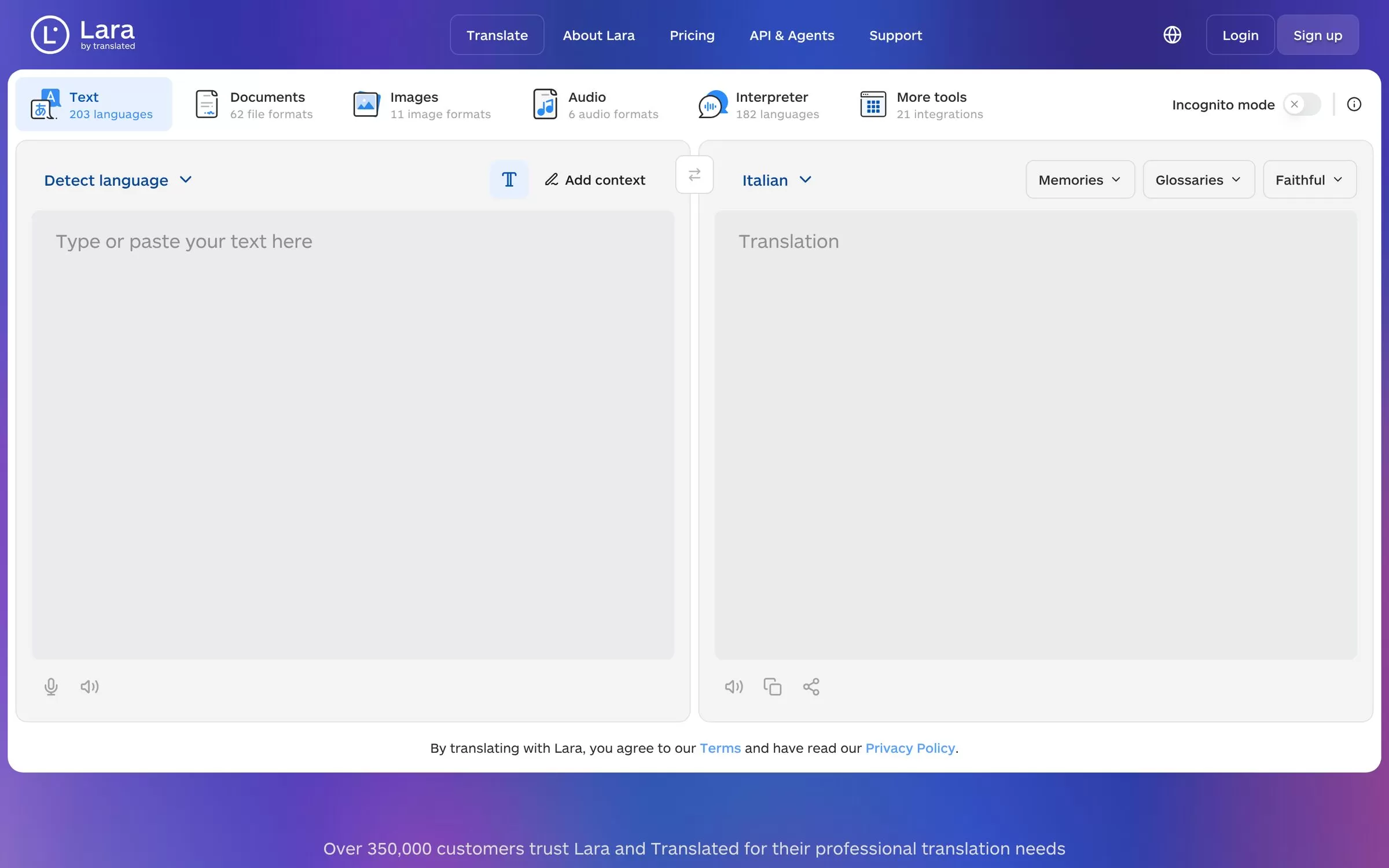Click the Add context button
This screenshot has height=868, width=1389.
595,179
